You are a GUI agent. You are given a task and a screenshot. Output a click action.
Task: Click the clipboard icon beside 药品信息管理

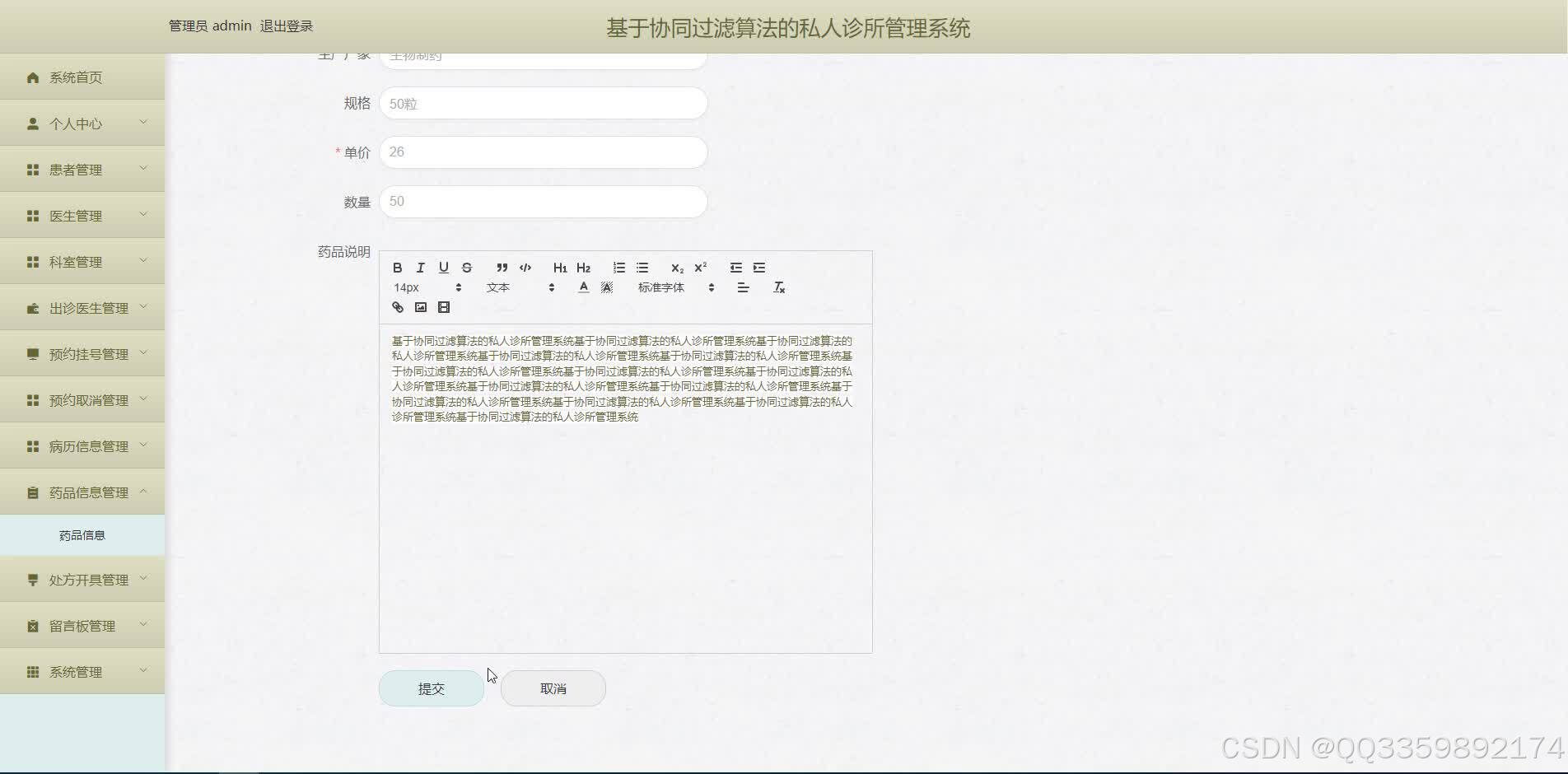pyautogui.click(x=33, y=492)
